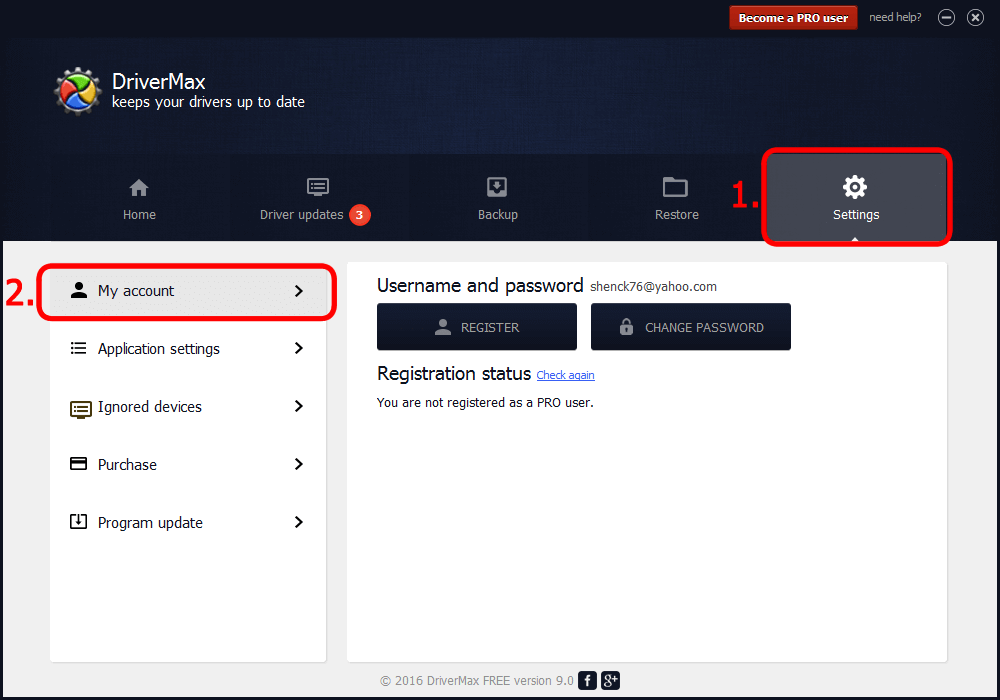Click the REGISTER button person icon
This screenshot has width=1000, height=700.
[x=443, y=327]
